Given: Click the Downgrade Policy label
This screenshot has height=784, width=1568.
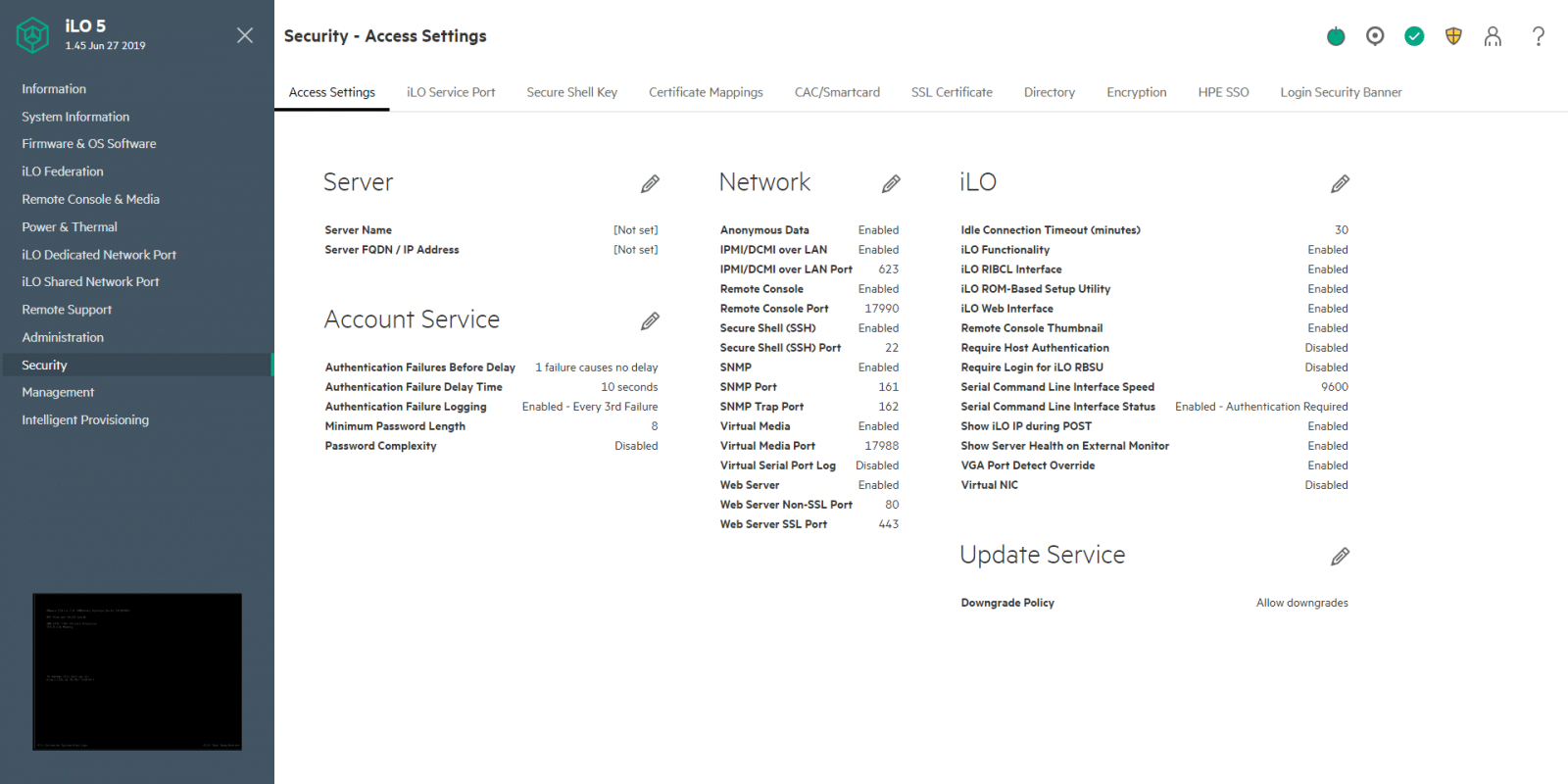Looking at the screenshot, I should click(1007, 603).
